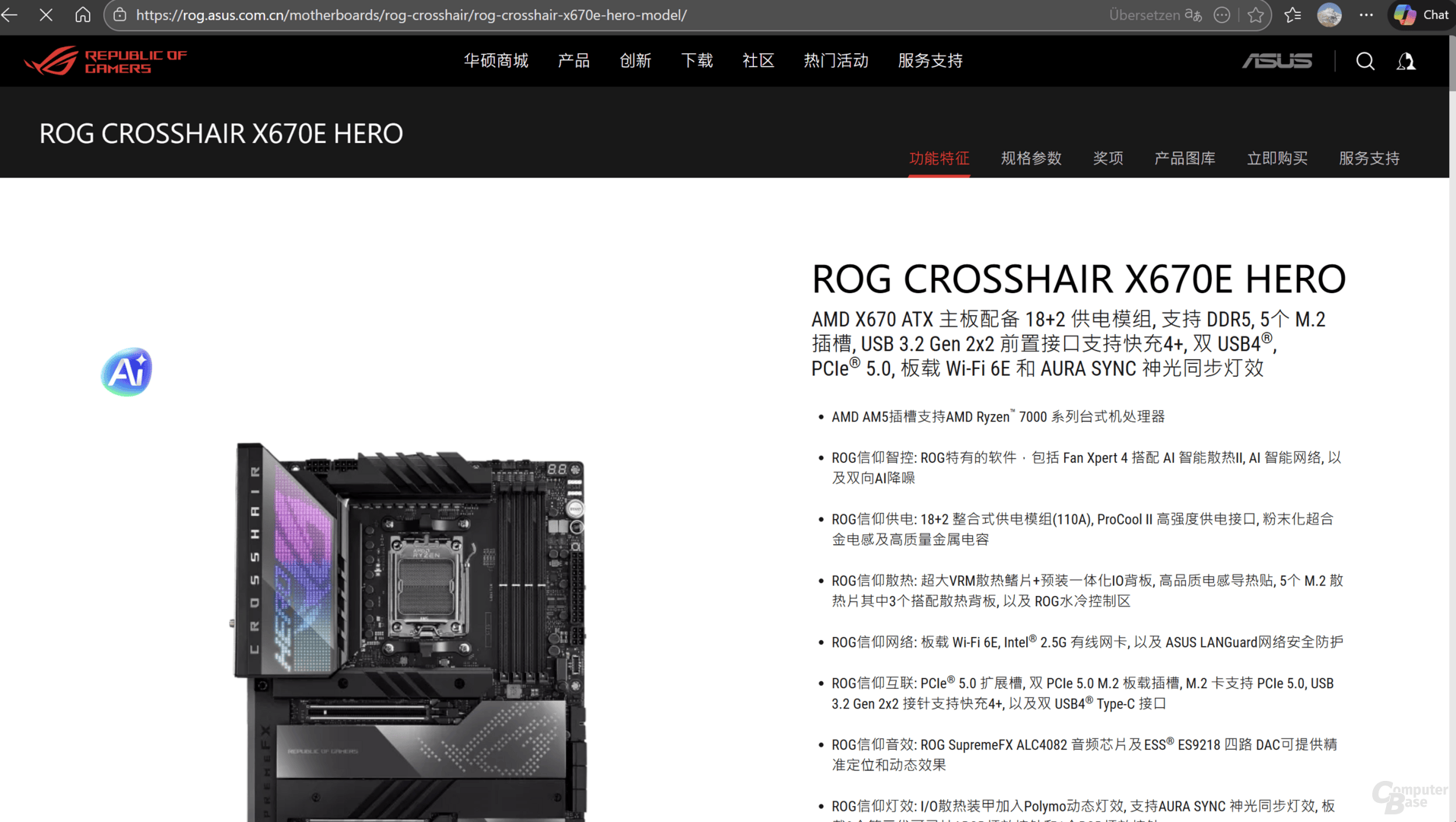The image size is (1456, 822).
Task: Add this page to favorites
Action: [1256, 14]
